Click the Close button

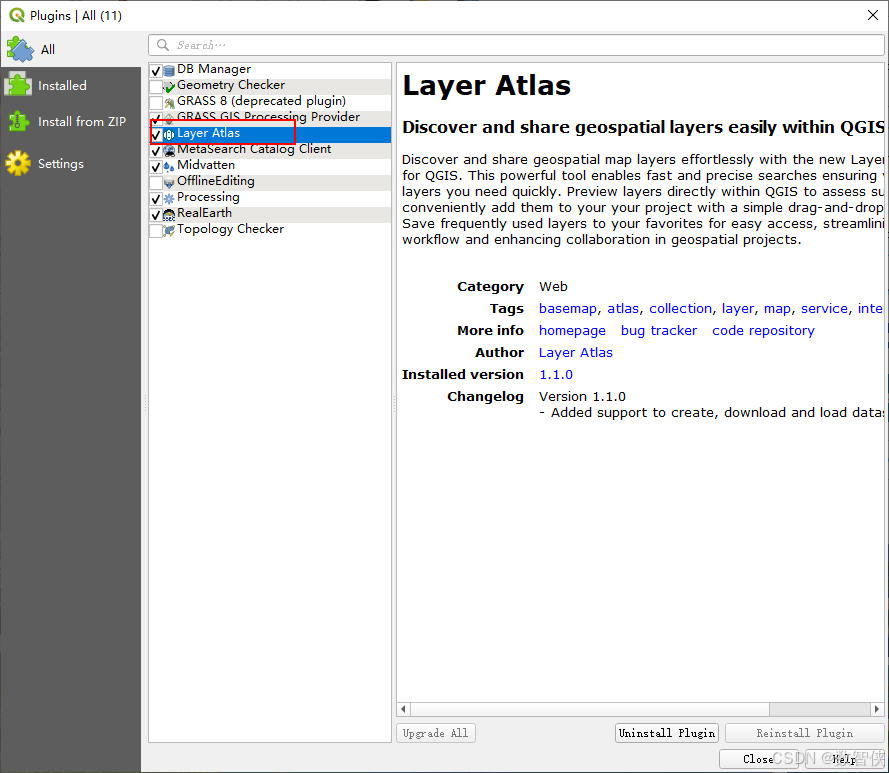click(759, 759)
